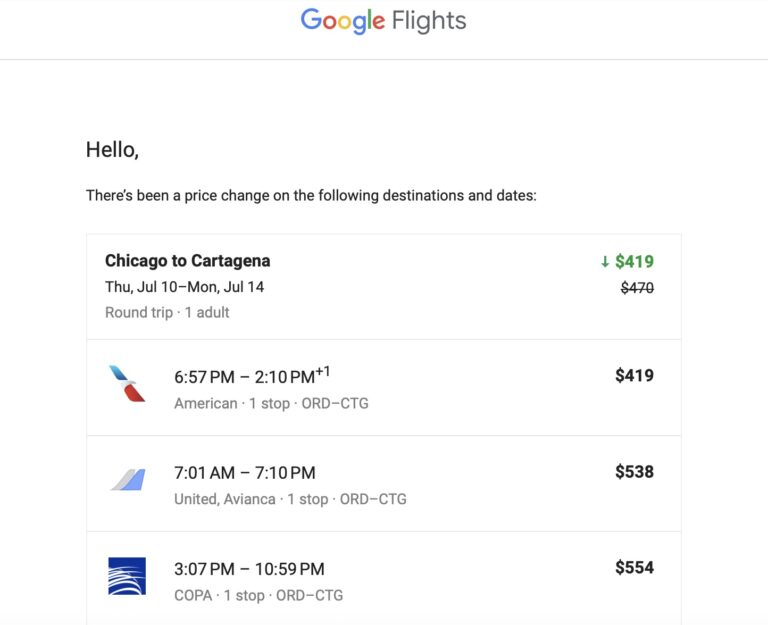
Task: Select the 3:07 PM COPA flight
Action: 249,569
